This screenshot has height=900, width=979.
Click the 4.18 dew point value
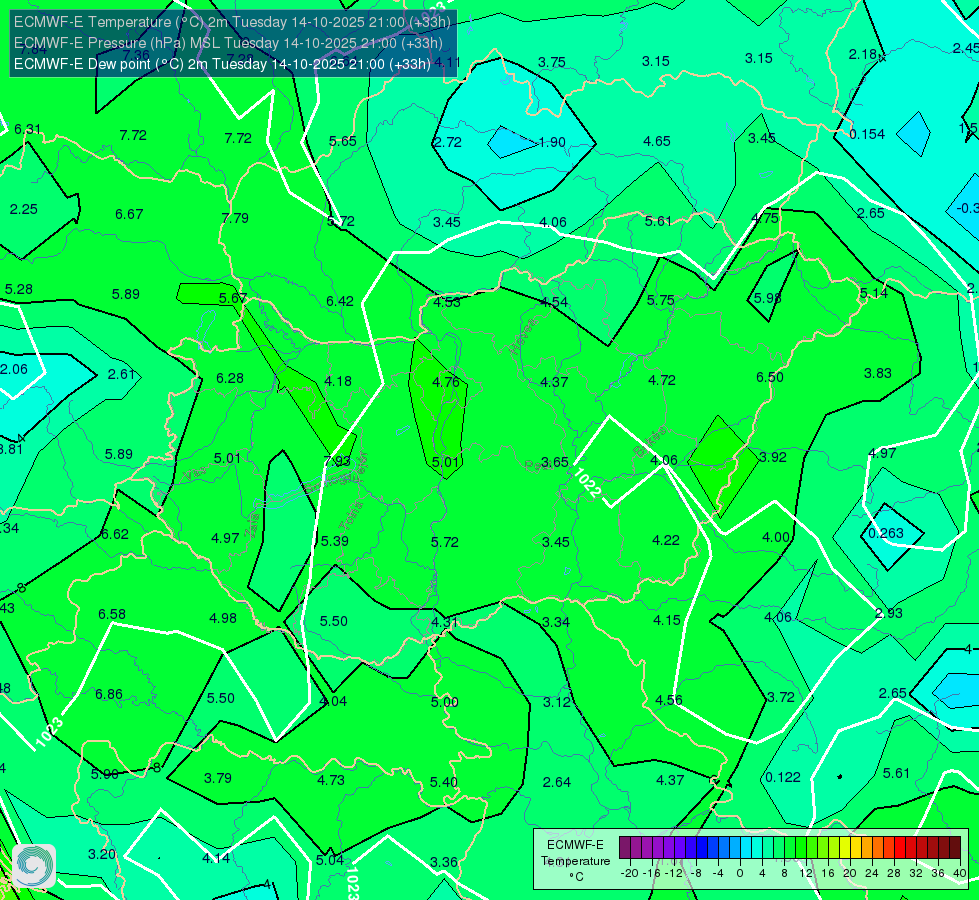point(338,381)
